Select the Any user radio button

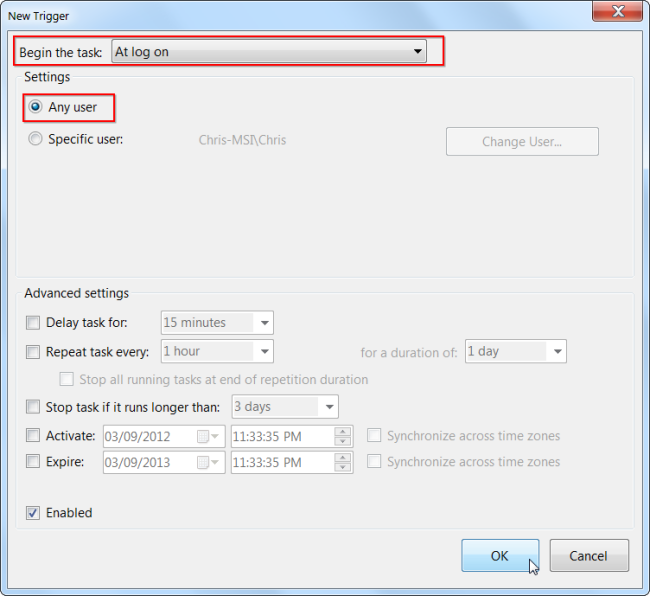pyautogui.click(x=35, y=107)
